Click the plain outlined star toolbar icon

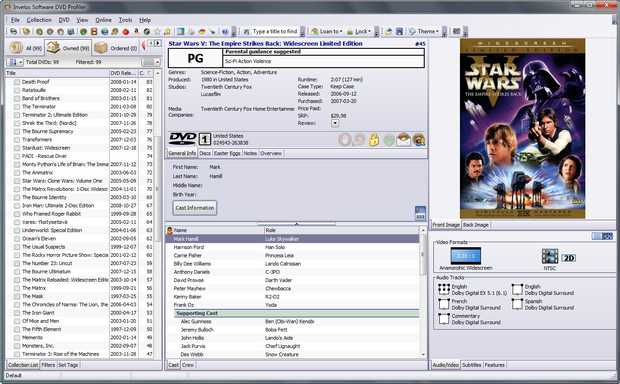point(157,32)
